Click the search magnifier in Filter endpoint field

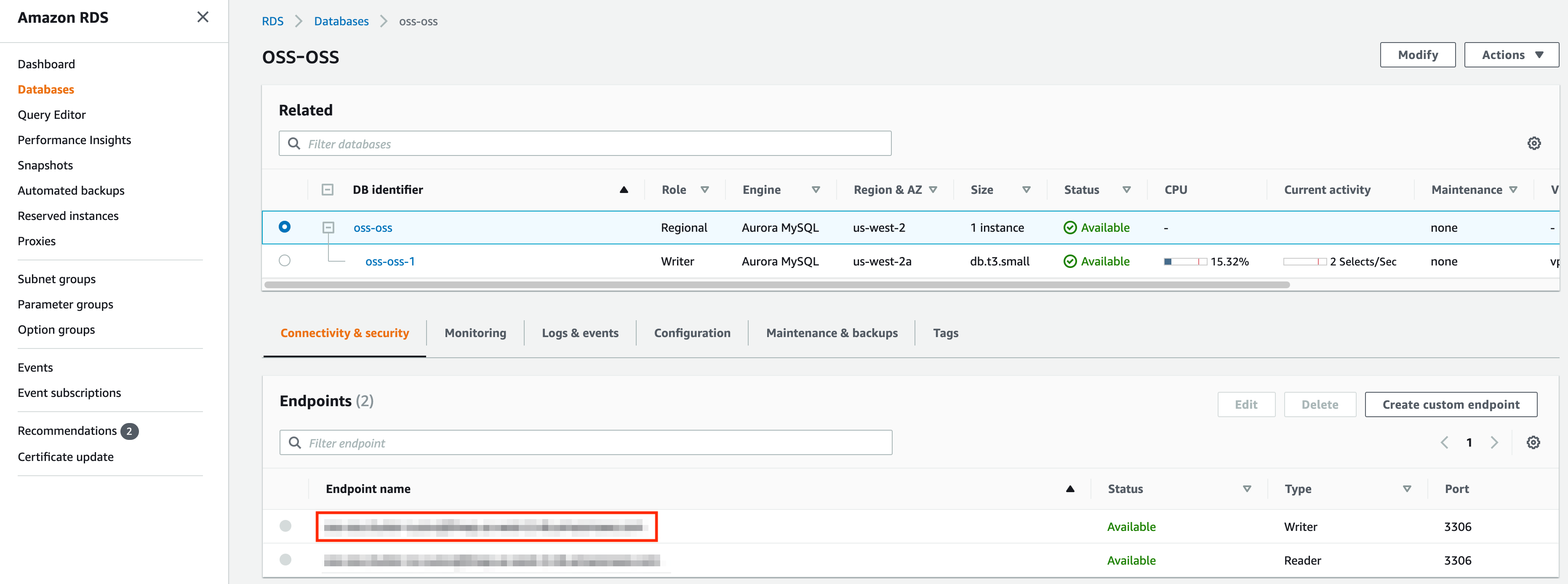click(295, 442)
